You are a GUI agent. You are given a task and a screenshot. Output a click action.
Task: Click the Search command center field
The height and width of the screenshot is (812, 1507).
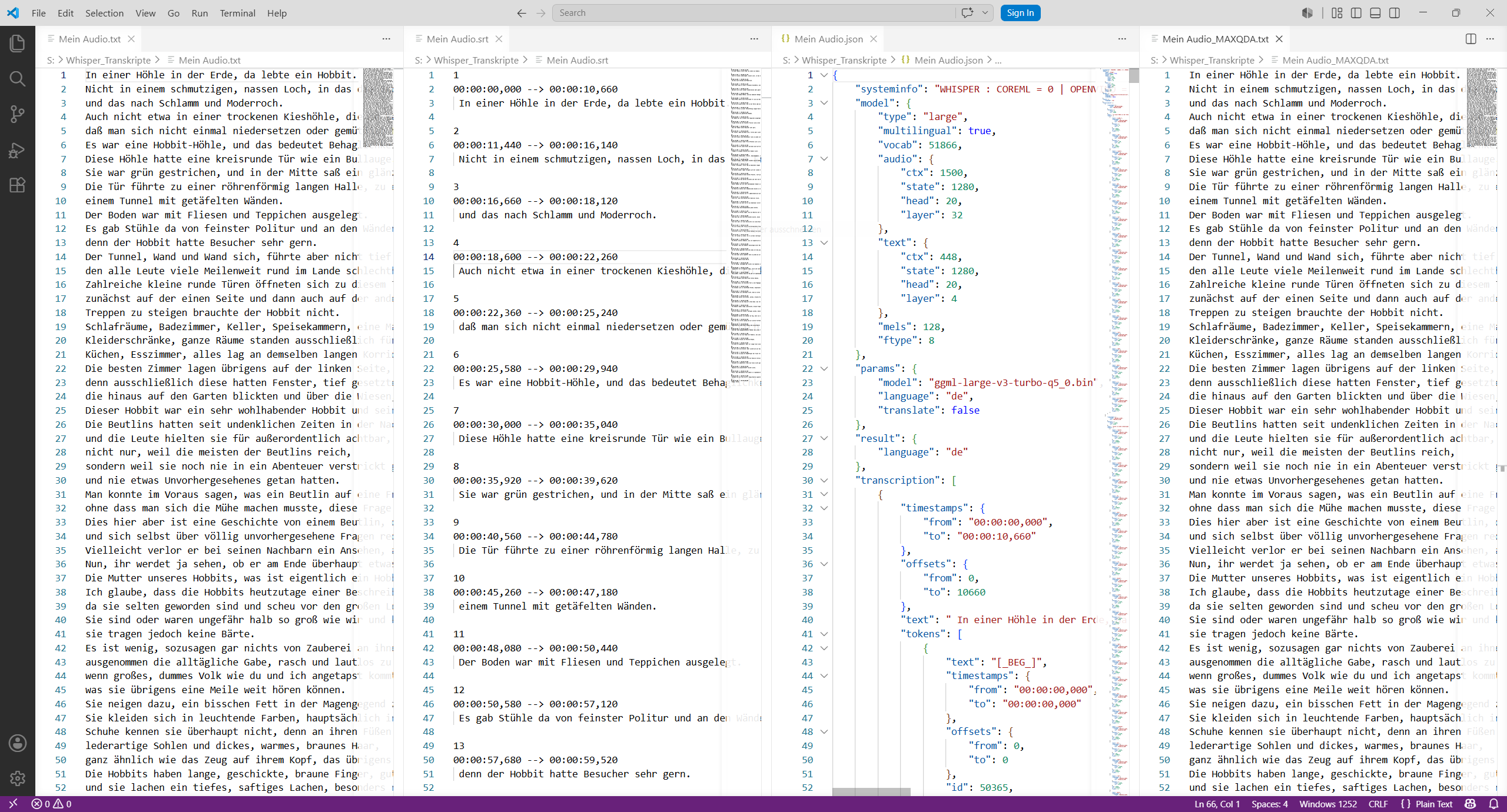[755, 13]
